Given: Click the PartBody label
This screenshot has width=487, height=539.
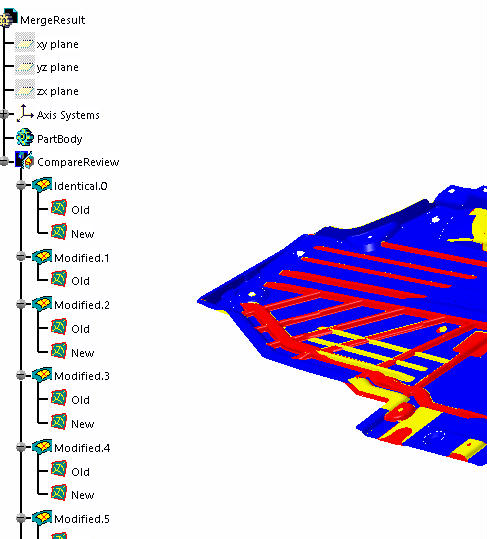Looking at the screenshot, I should click(60, 139).
